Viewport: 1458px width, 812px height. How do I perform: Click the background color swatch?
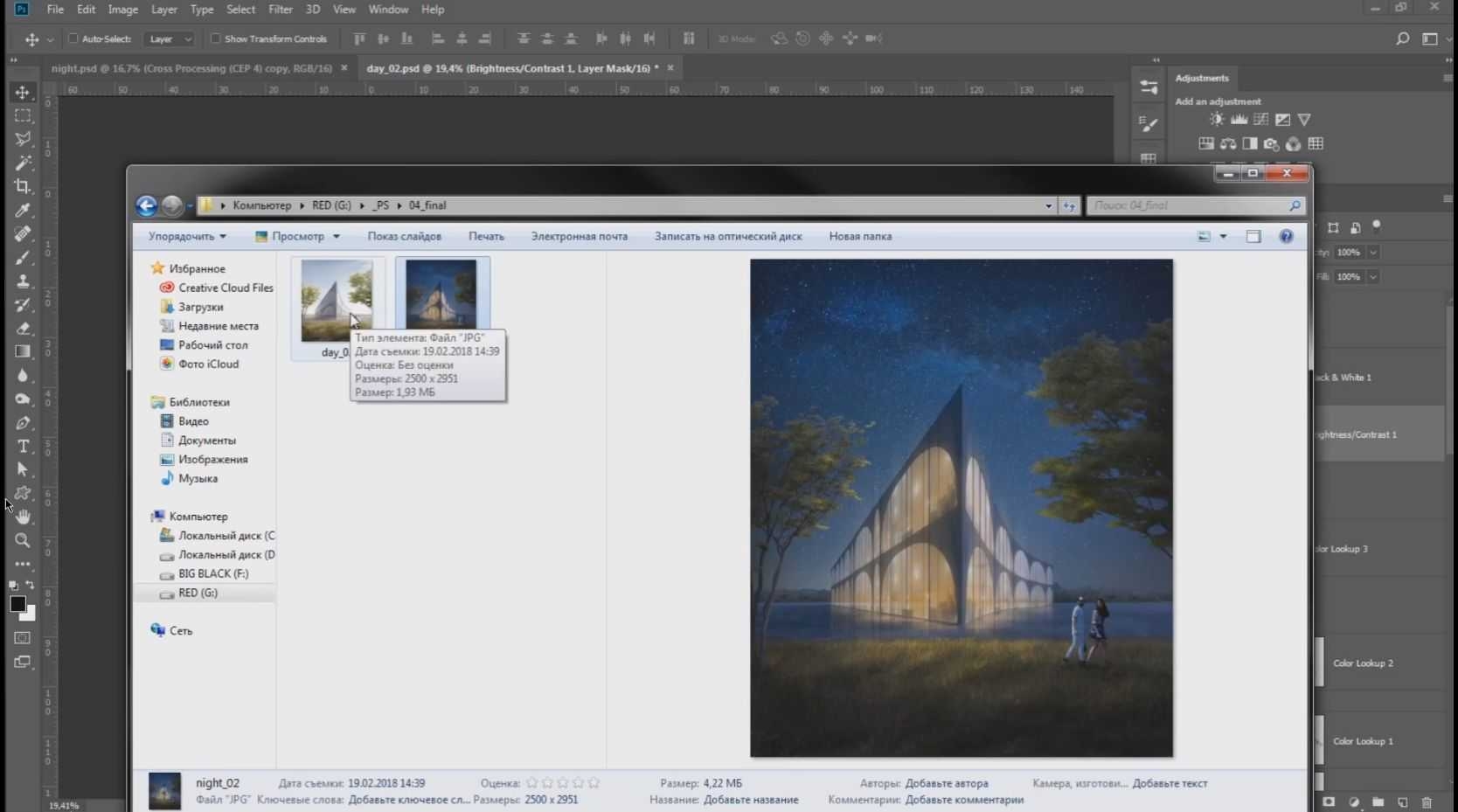(x=30, y=614)
